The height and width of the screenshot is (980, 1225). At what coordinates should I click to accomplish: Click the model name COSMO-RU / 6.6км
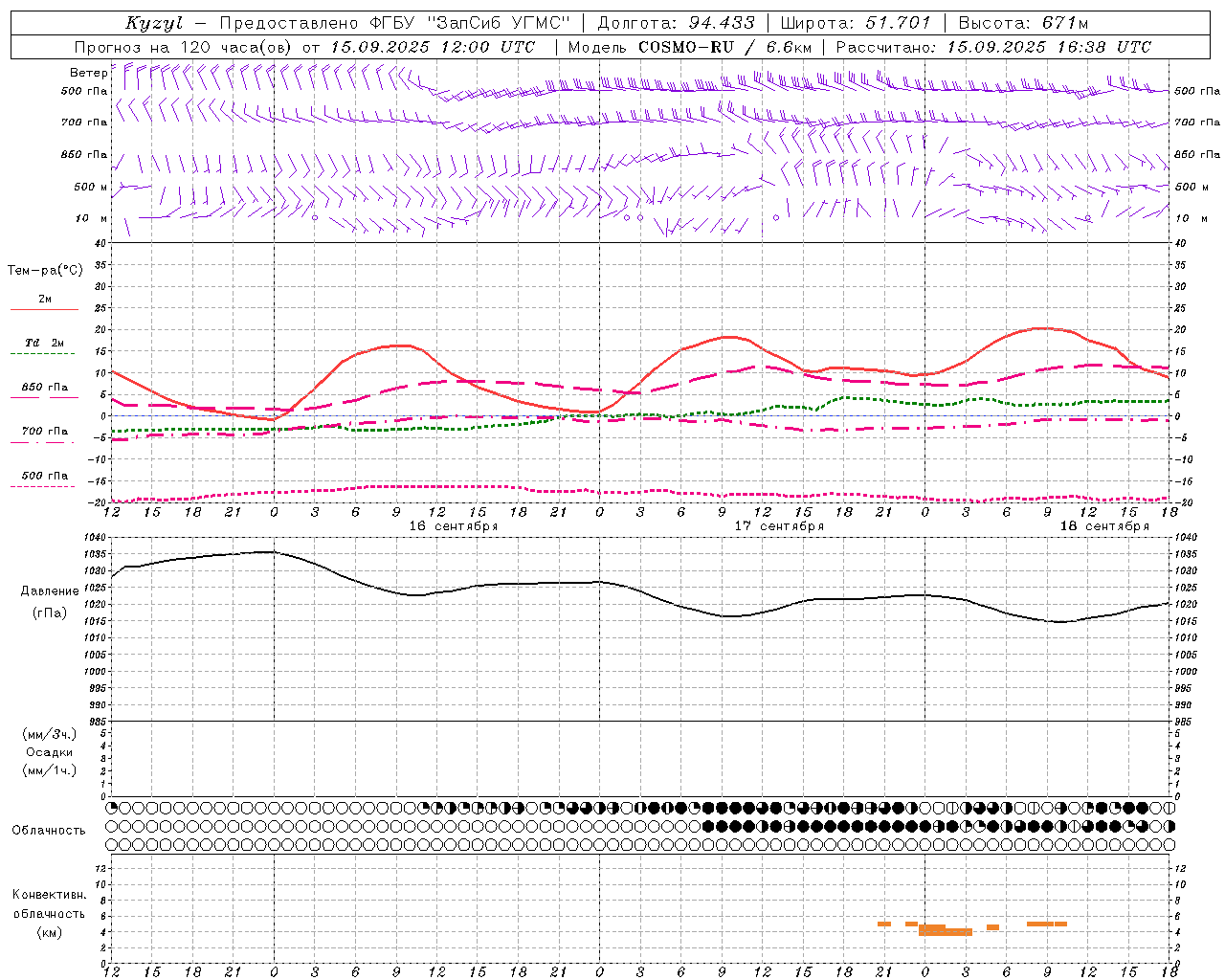point(725,47)
